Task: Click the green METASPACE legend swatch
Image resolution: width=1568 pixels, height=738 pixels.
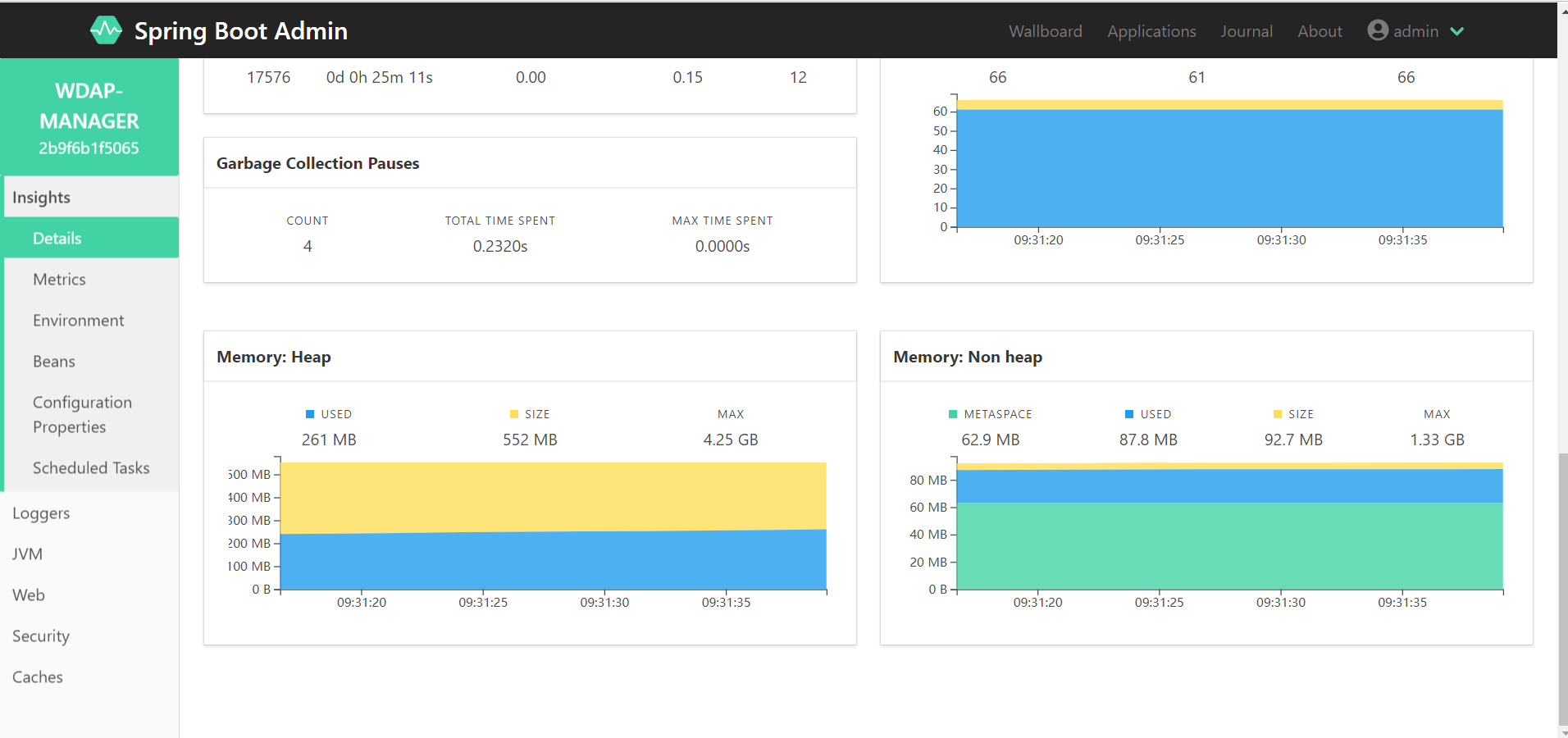Action: (x=953, y=414)
